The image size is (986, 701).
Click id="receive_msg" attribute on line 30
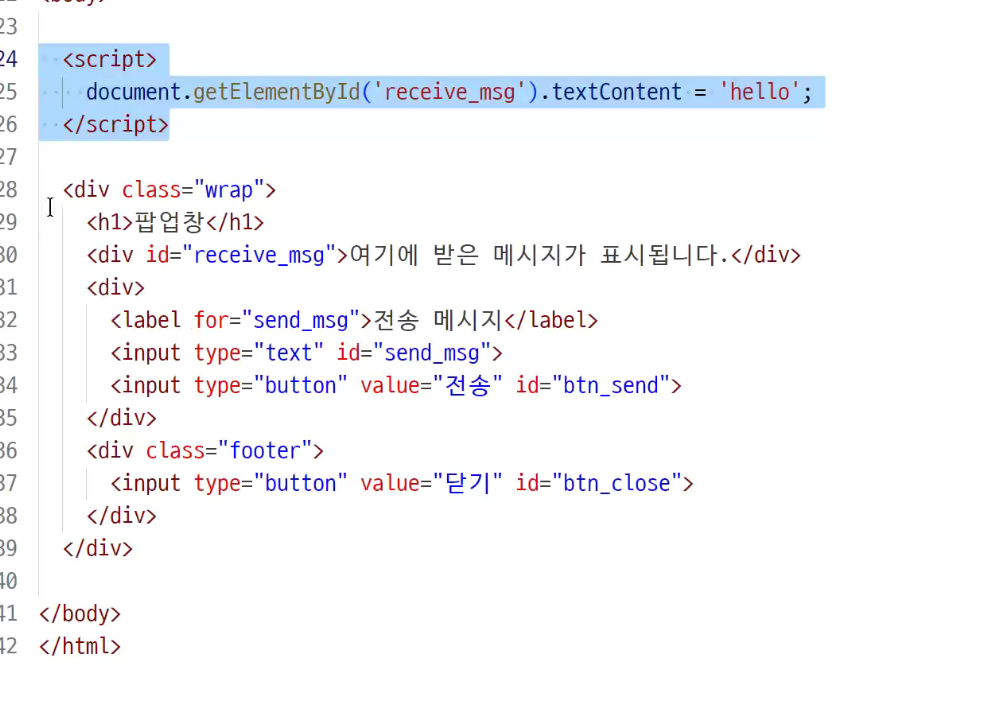[241, 256]
